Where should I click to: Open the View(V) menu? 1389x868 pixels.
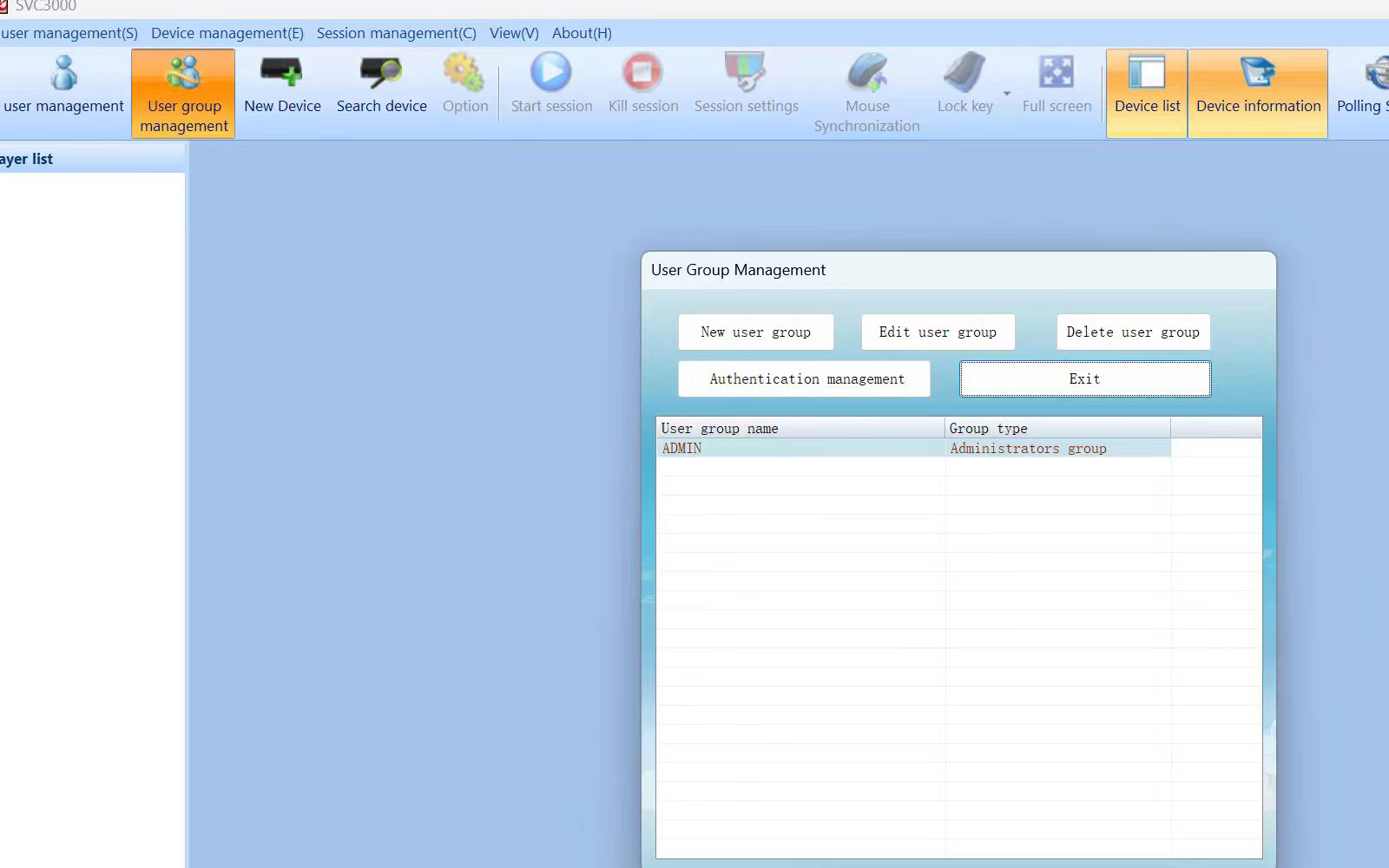(x=514, y=33)
